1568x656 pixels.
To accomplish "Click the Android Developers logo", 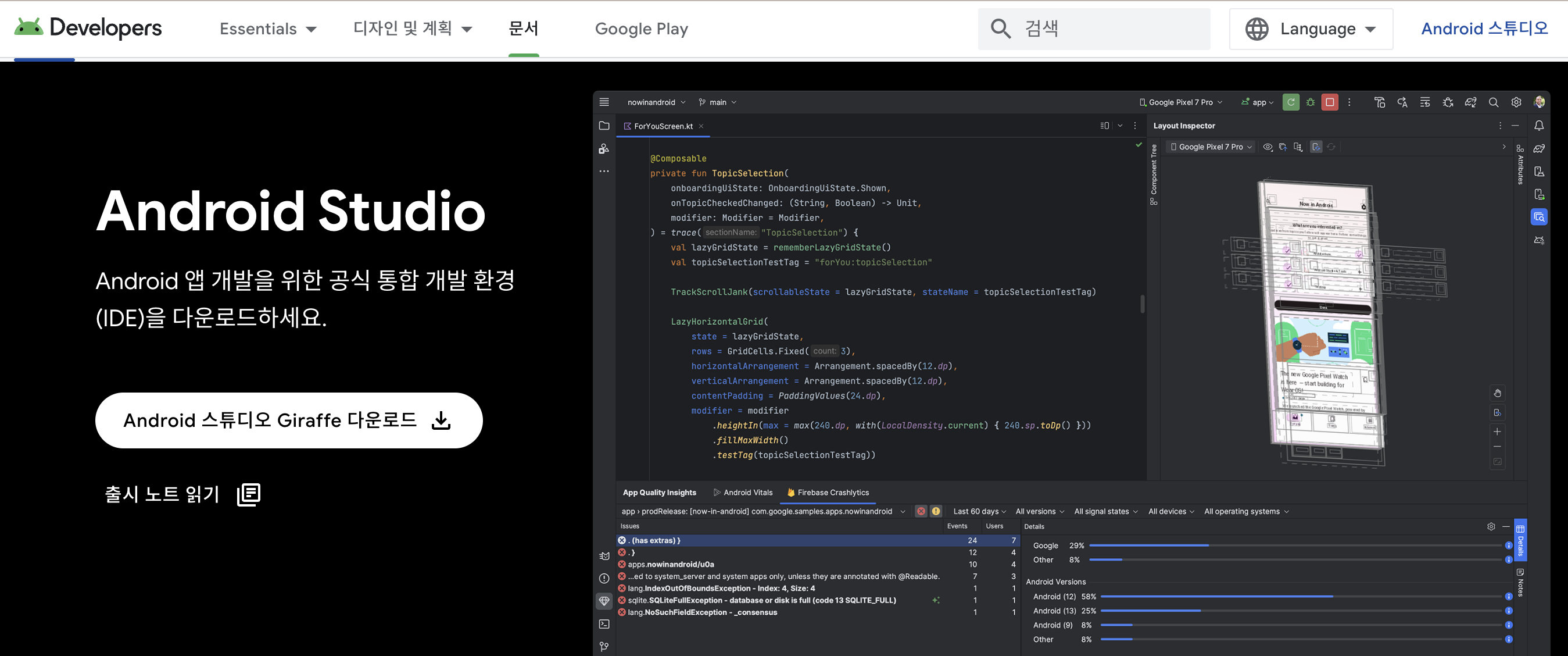I will [88, 28].
